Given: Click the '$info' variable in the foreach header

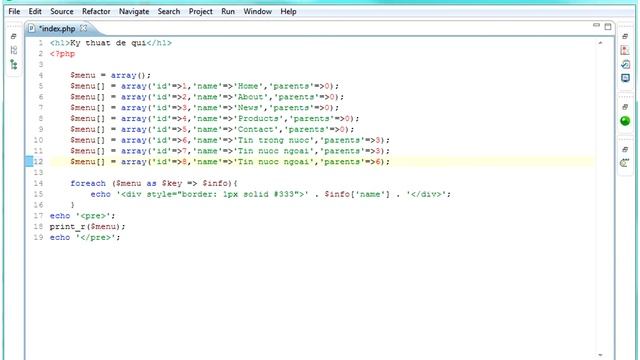Looking at the screenshot, I should (215, 184).
